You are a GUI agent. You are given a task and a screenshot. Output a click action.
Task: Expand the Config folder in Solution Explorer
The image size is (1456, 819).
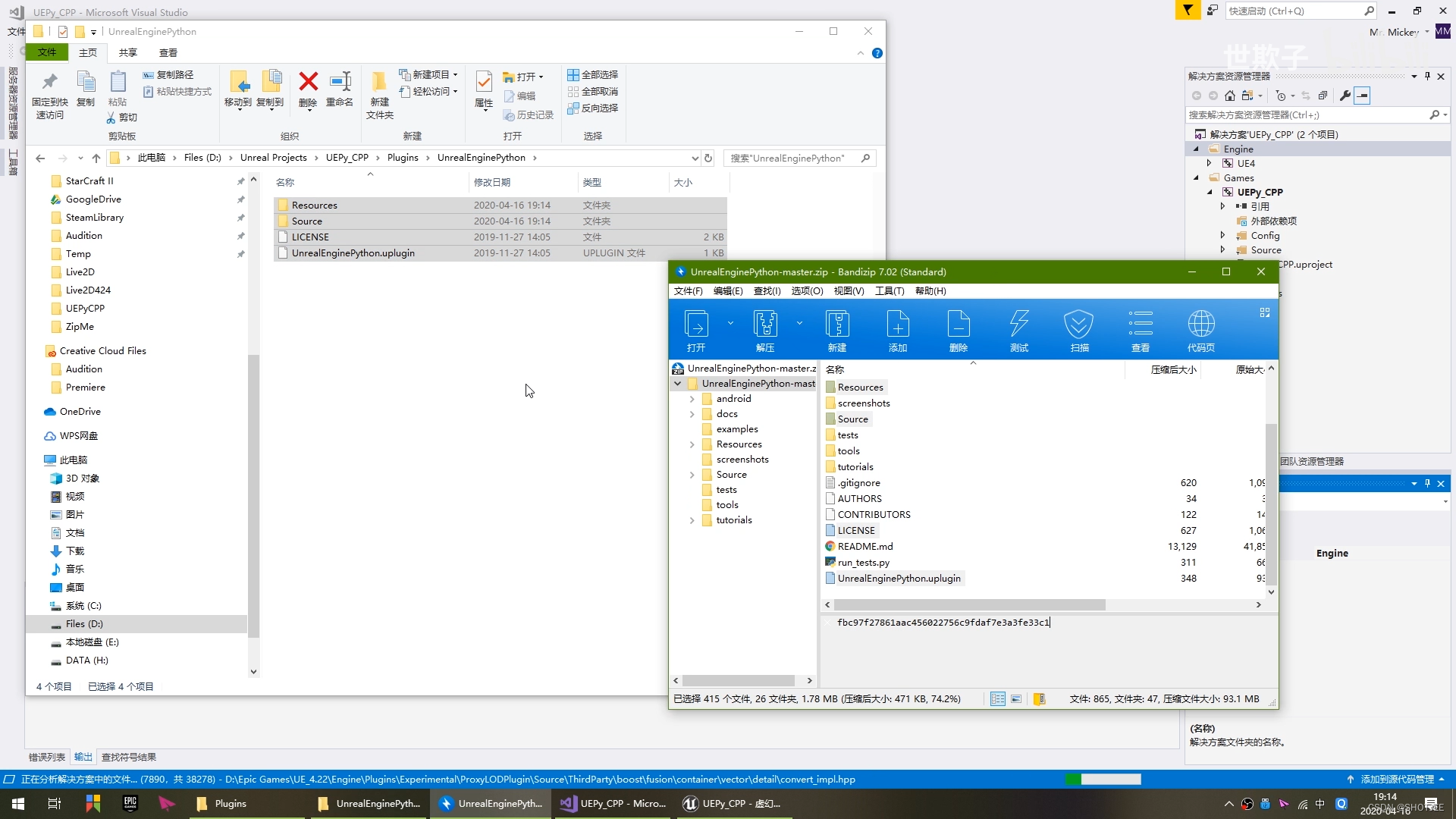coord(1222,235)
